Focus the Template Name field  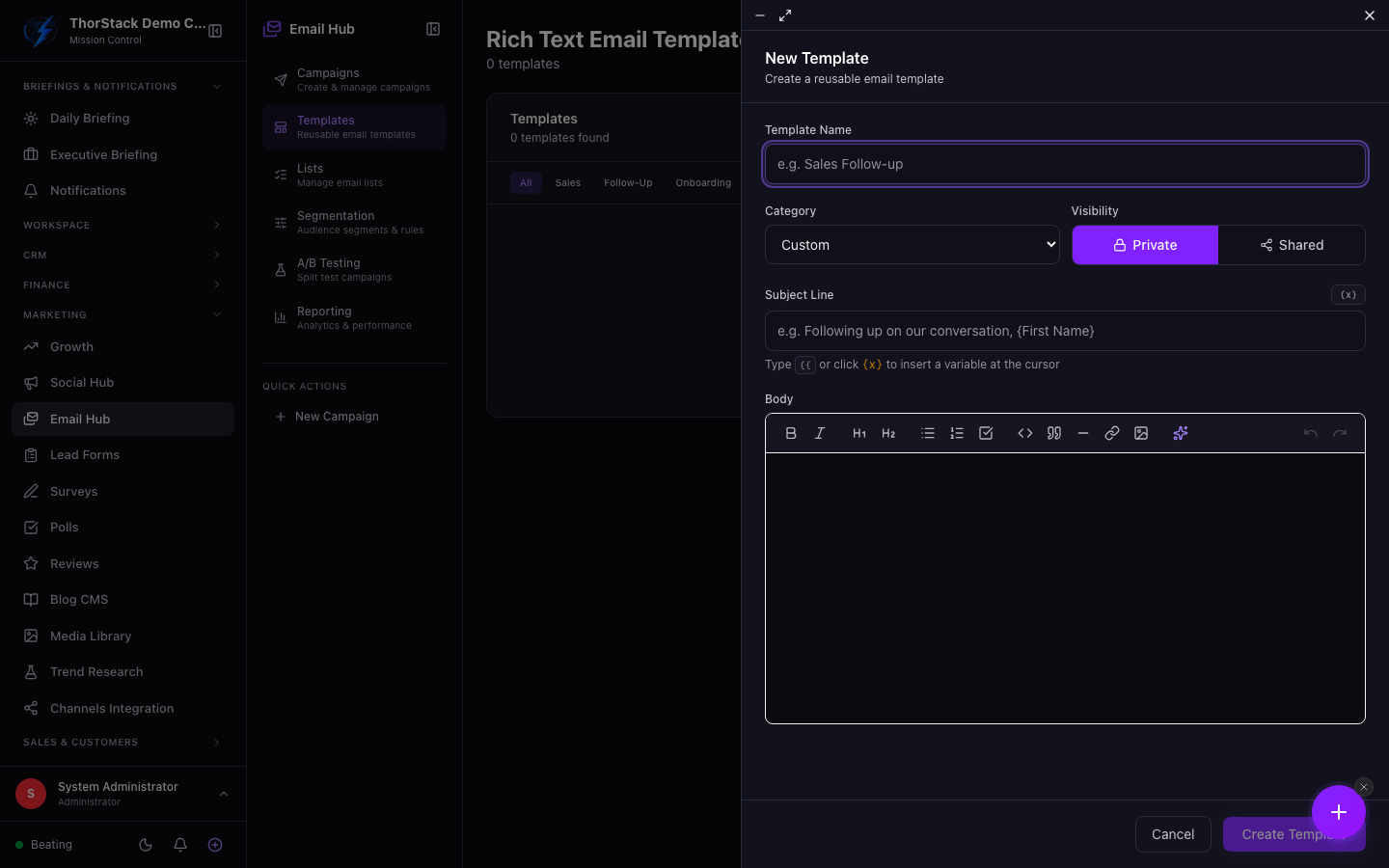1065,164
